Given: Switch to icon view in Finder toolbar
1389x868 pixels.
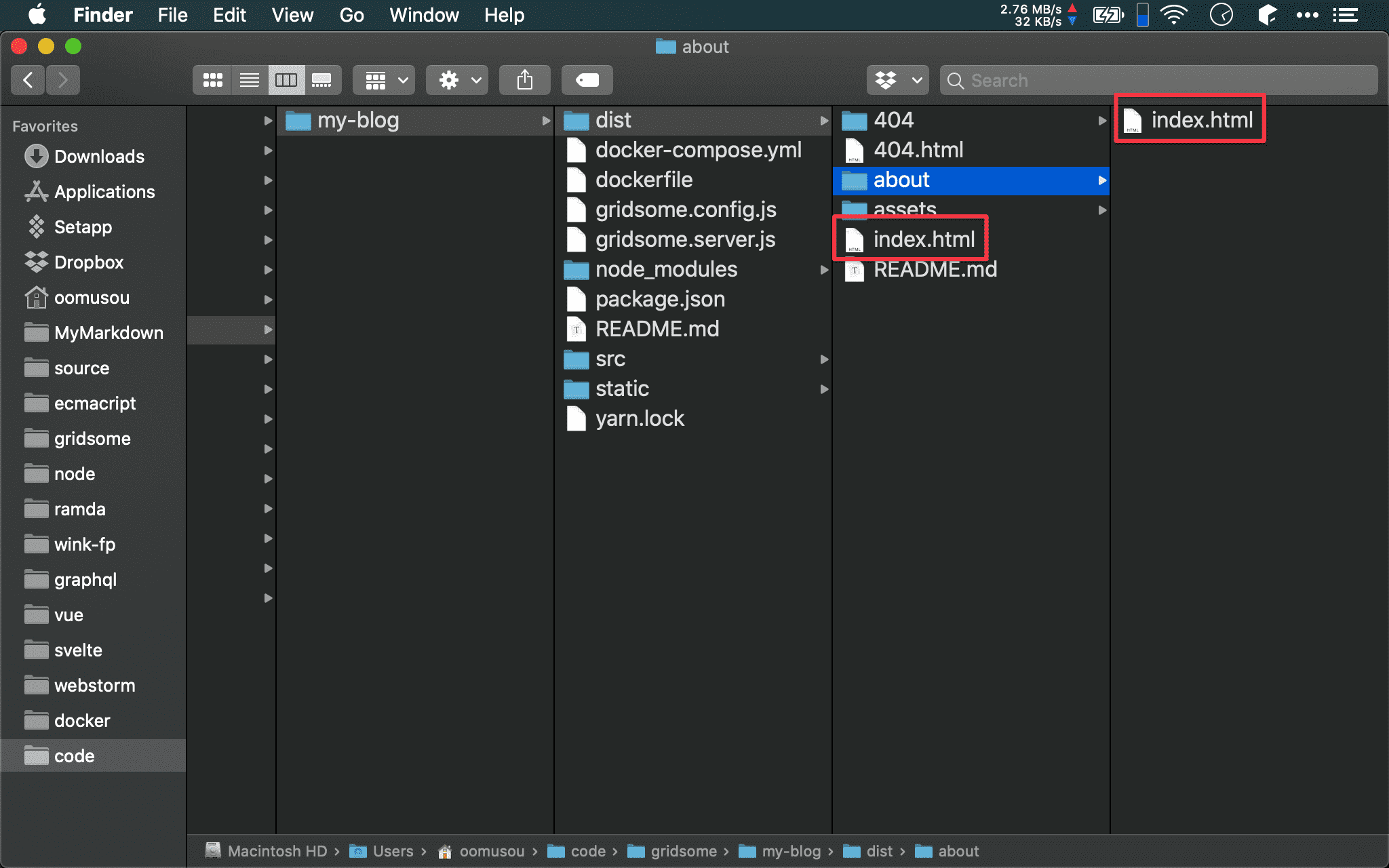Looking at the screenshot, I should (212, 81).
